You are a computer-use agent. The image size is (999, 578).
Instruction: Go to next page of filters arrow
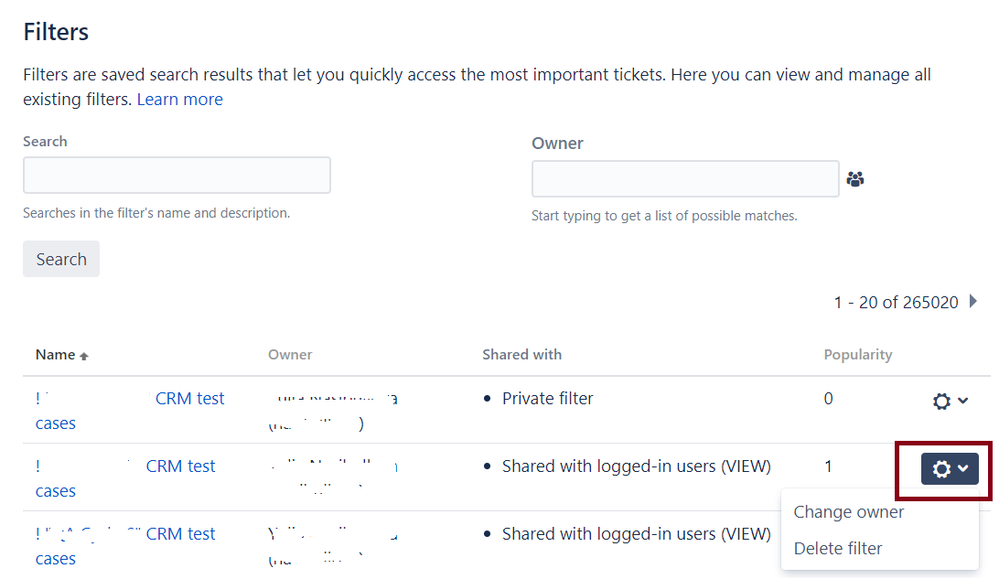[x=974, y=301]
